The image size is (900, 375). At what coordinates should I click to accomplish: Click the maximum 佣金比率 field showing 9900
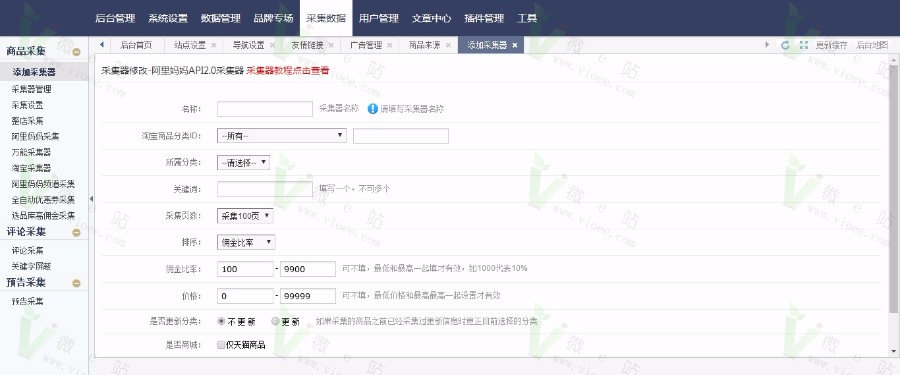[x=308, y=269]
